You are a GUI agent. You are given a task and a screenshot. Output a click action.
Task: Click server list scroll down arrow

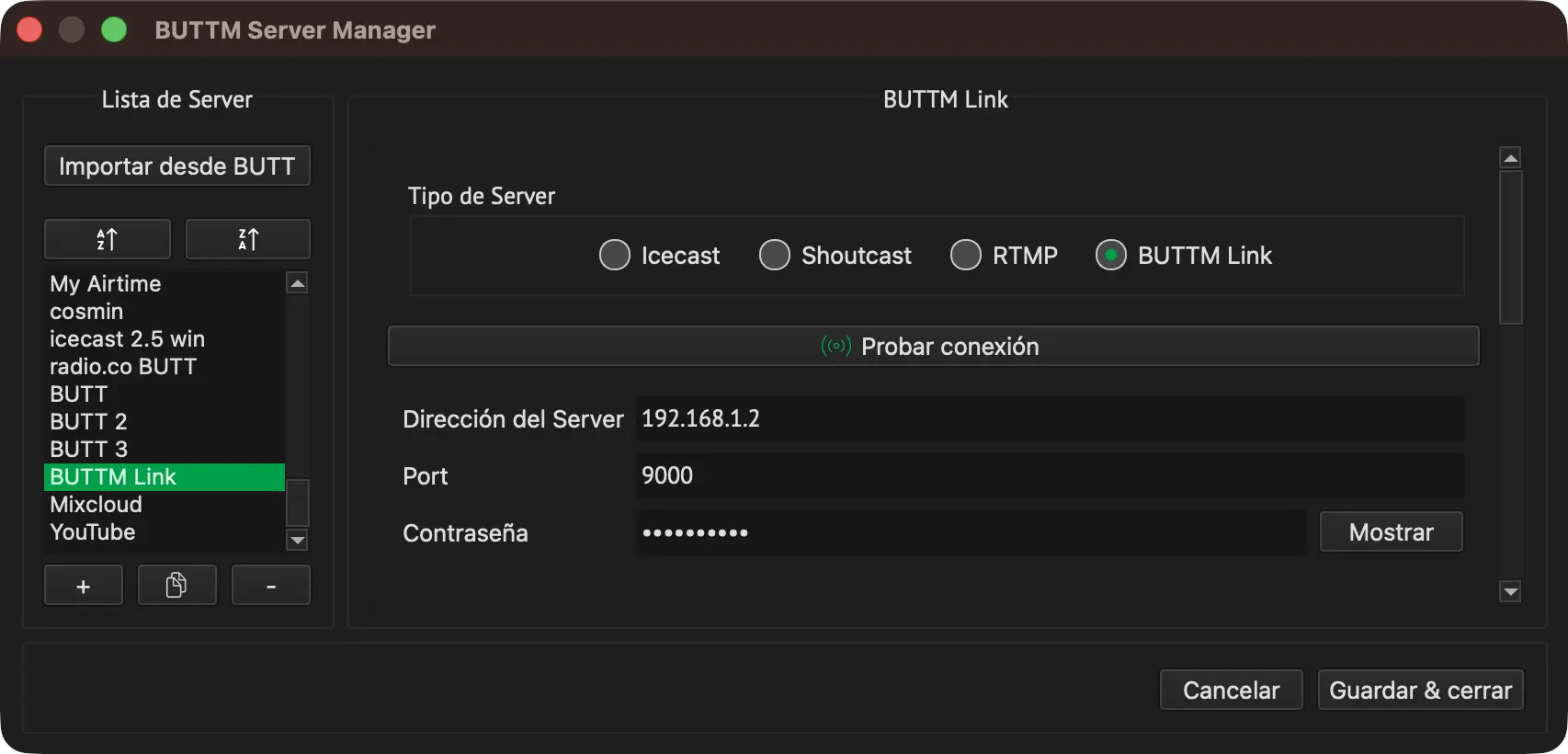click(297, 540)
